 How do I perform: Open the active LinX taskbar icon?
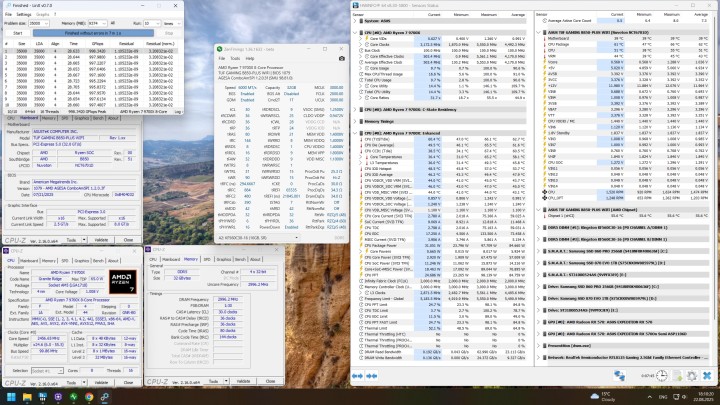pos(105,397)
